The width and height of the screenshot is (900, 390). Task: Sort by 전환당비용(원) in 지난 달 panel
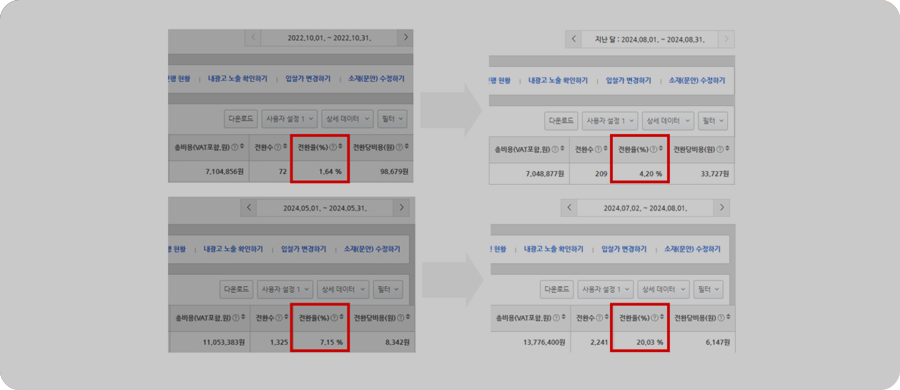coord(728,149)
